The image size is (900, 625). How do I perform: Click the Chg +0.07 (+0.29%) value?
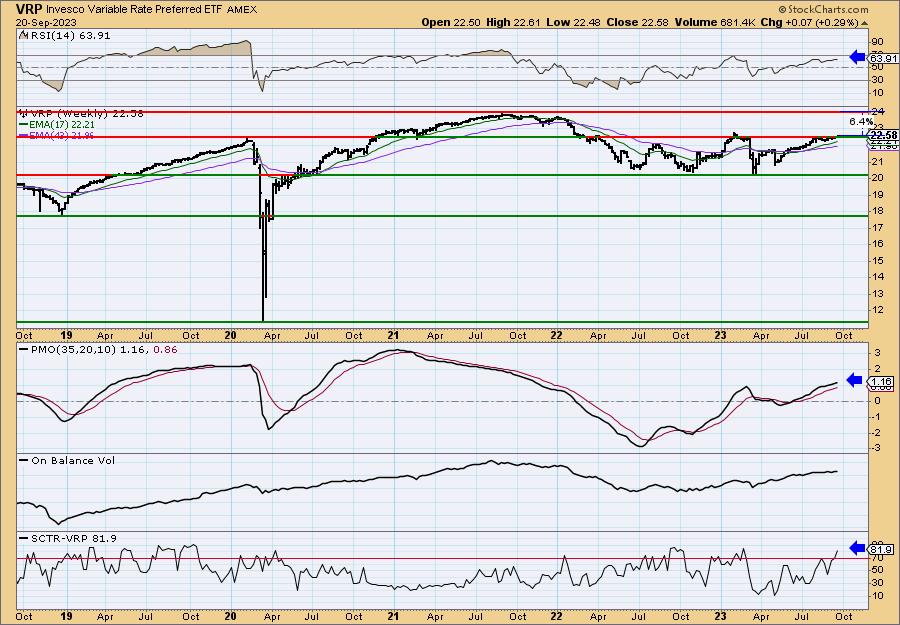coord(810,22)
